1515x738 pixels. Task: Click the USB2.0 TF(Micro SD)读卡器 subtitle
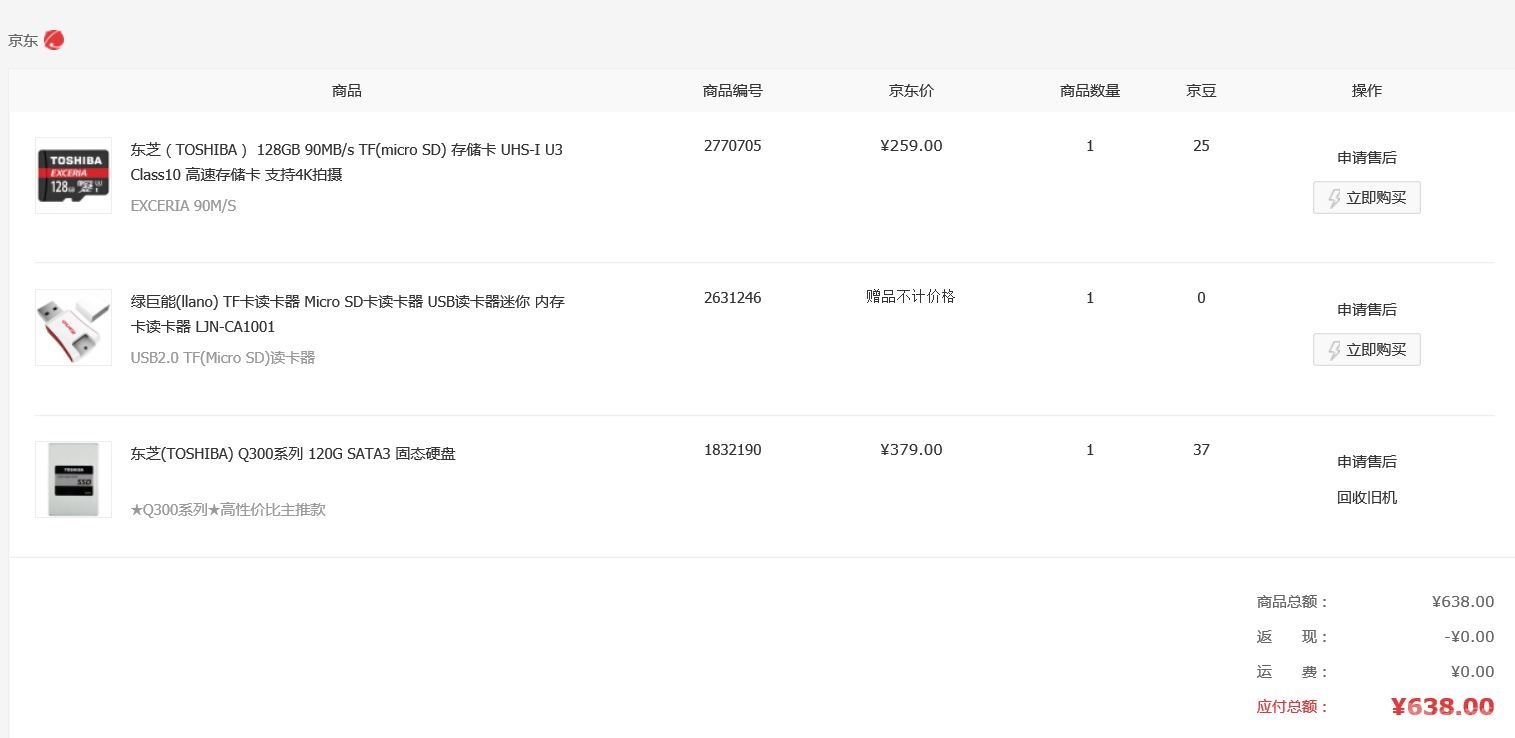pos(223,357)
